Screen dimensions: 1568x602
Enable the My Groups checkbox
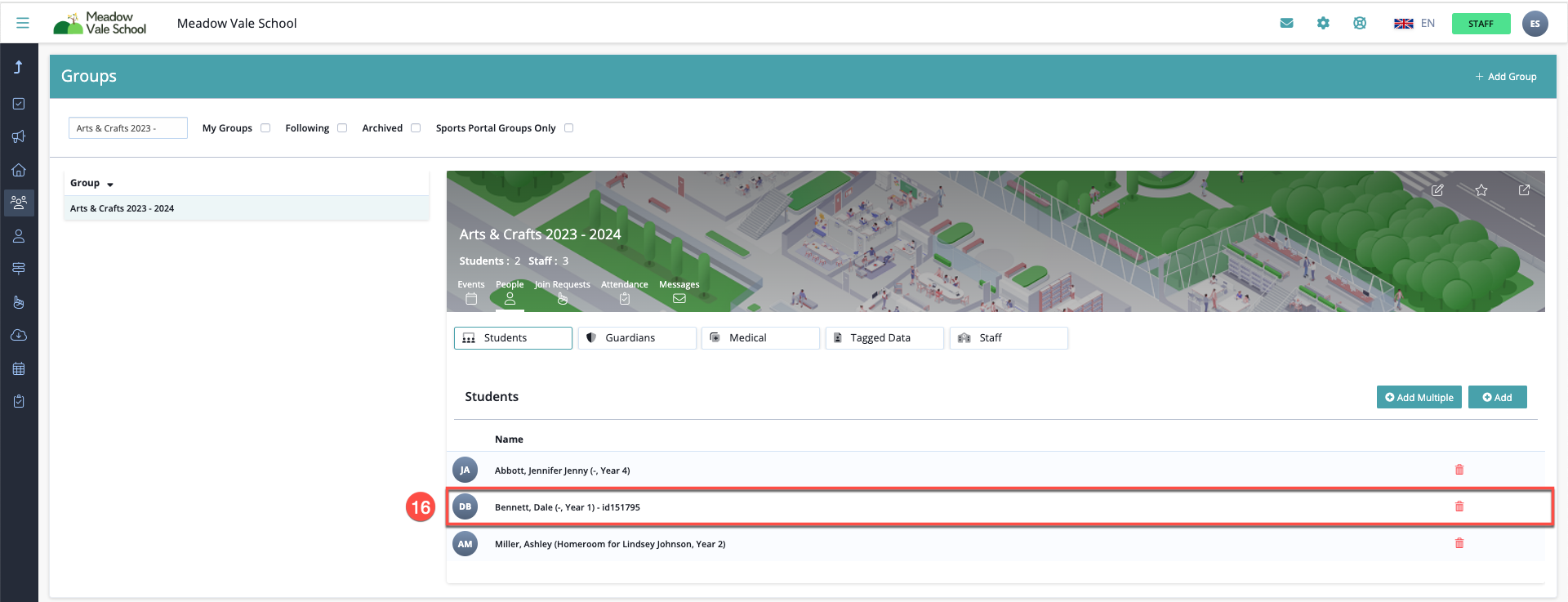265,128
